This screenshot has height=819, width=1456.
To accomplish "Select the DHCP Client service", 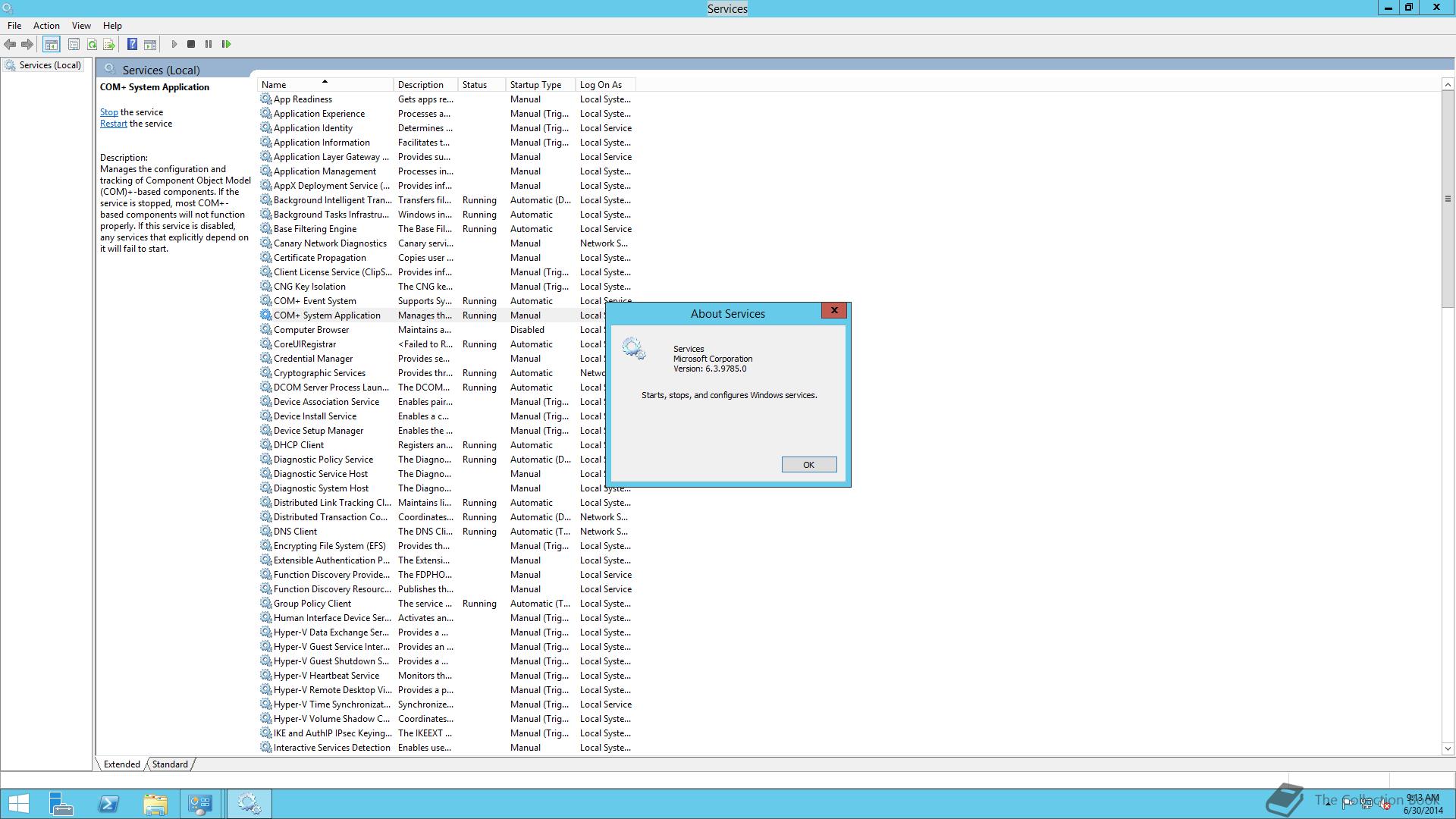I will 432,444.
